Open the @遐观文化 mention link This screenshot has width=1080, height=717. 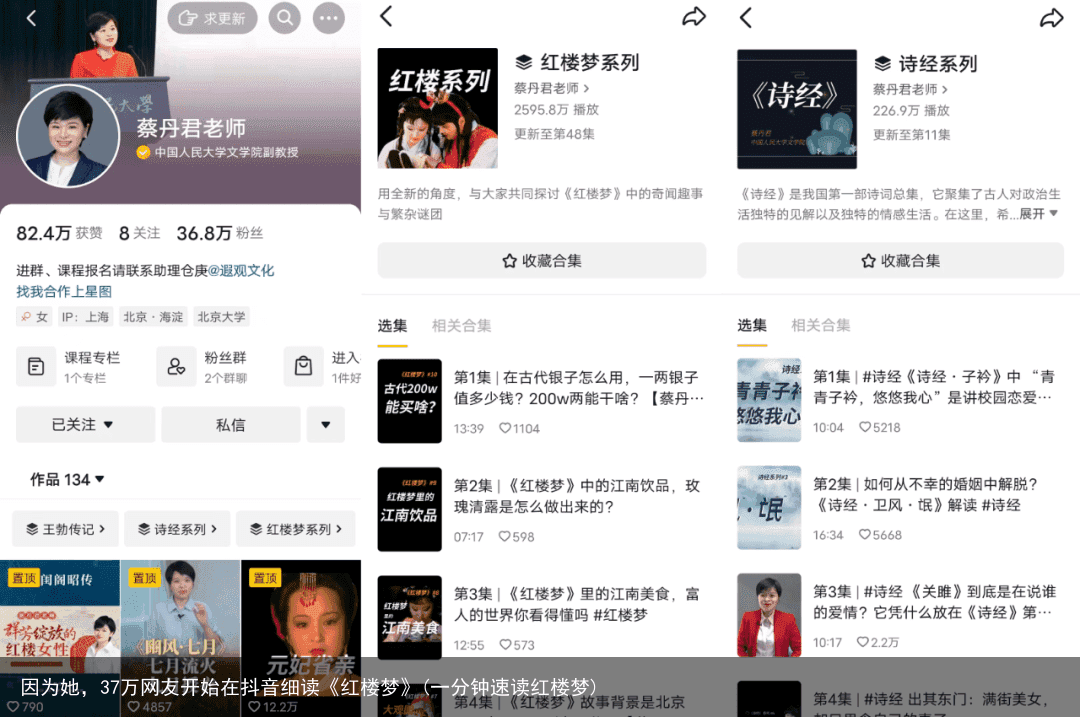click(x=241, y=271)
